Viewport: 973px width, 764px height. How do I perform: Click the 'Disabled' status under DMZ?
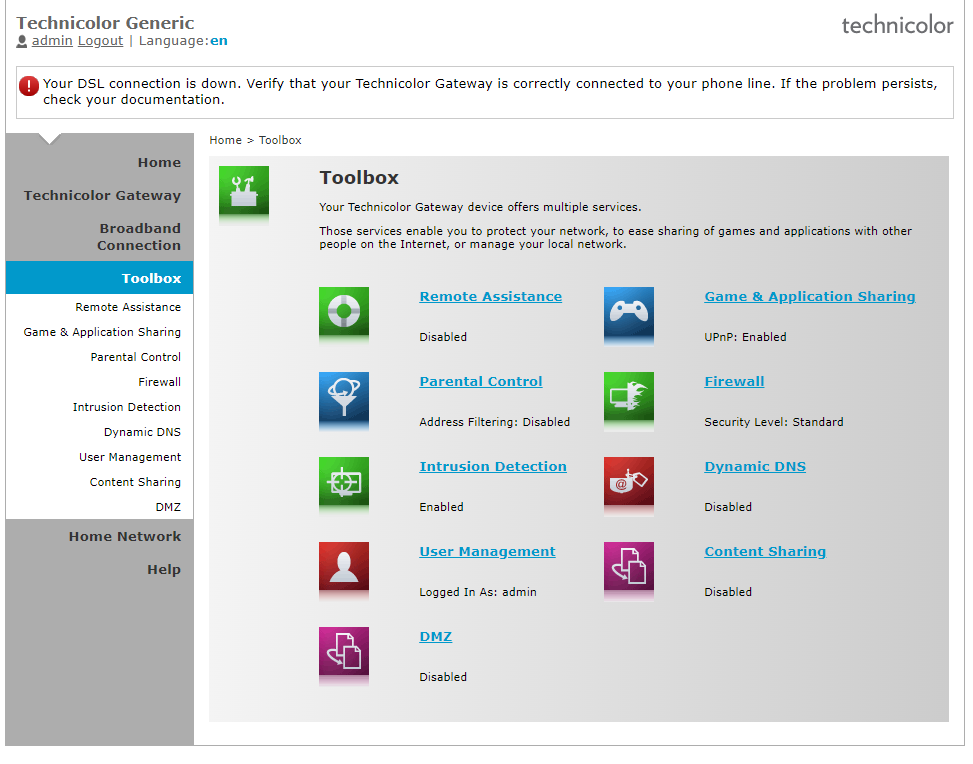pos(443,677)
